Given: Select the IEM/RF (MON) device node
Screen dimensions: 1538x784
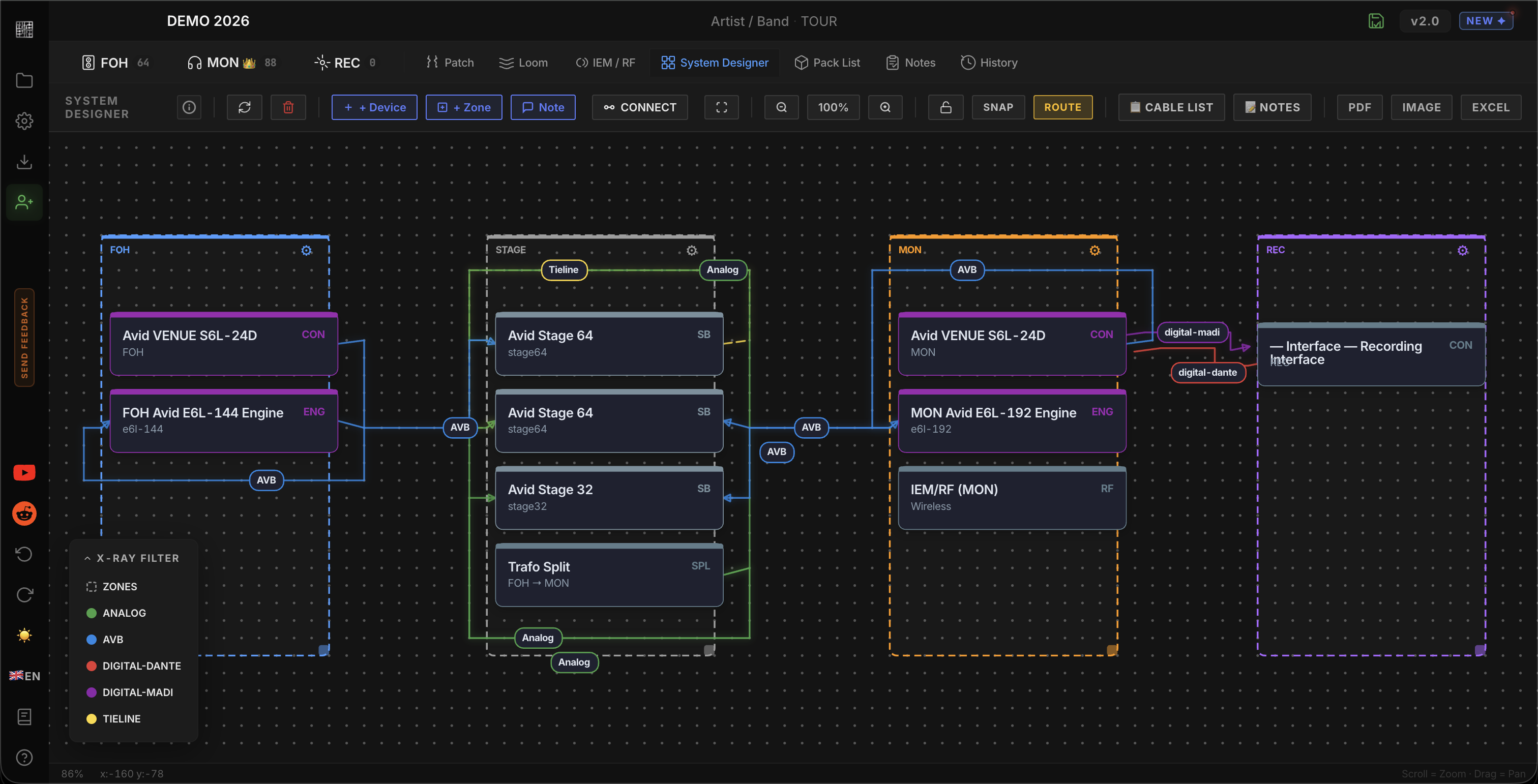Looking at the screenshot, I should point(1012,498).
